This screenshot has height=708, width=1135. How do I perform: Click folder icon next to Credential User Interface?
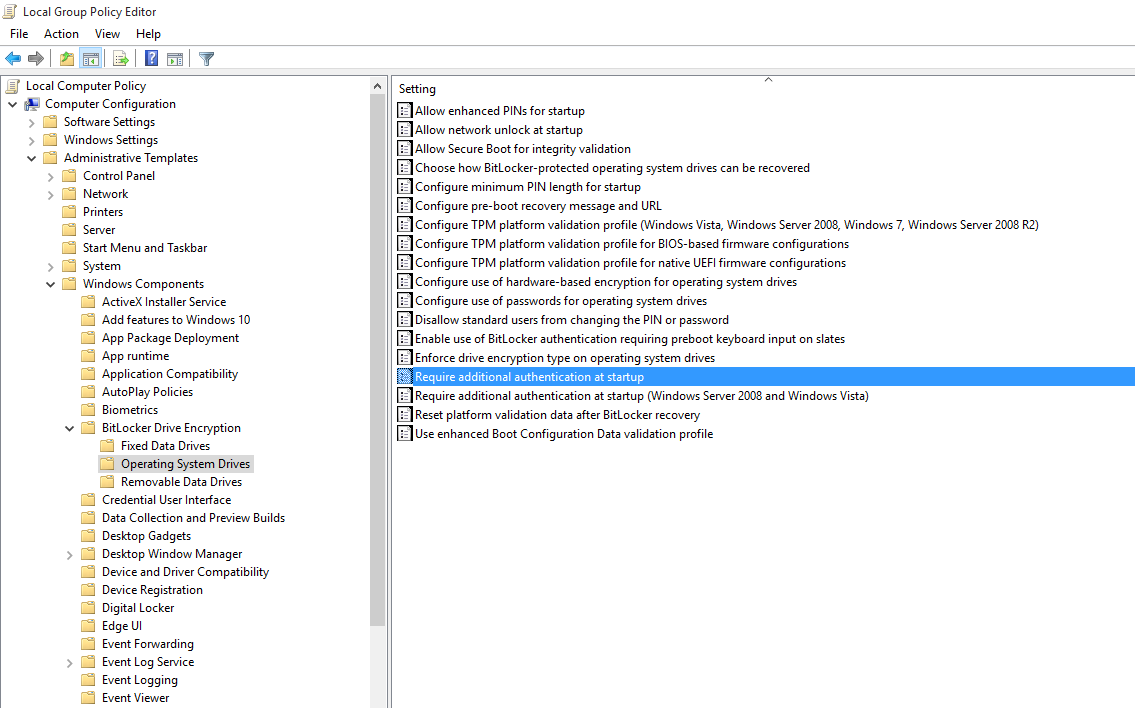(x=88, y=500)
